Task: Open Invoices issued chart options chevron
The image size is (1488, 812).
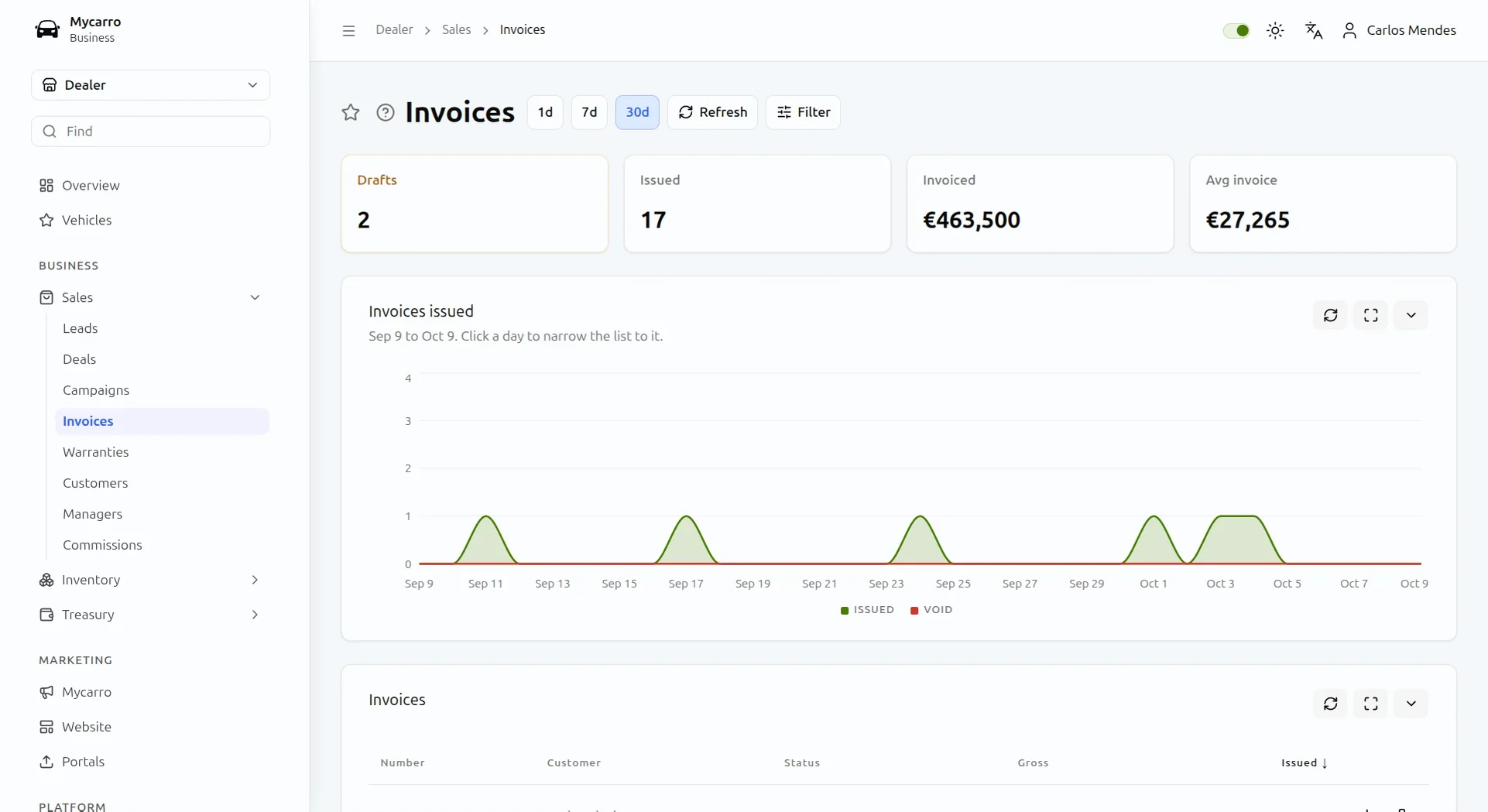Action: 1411,315
